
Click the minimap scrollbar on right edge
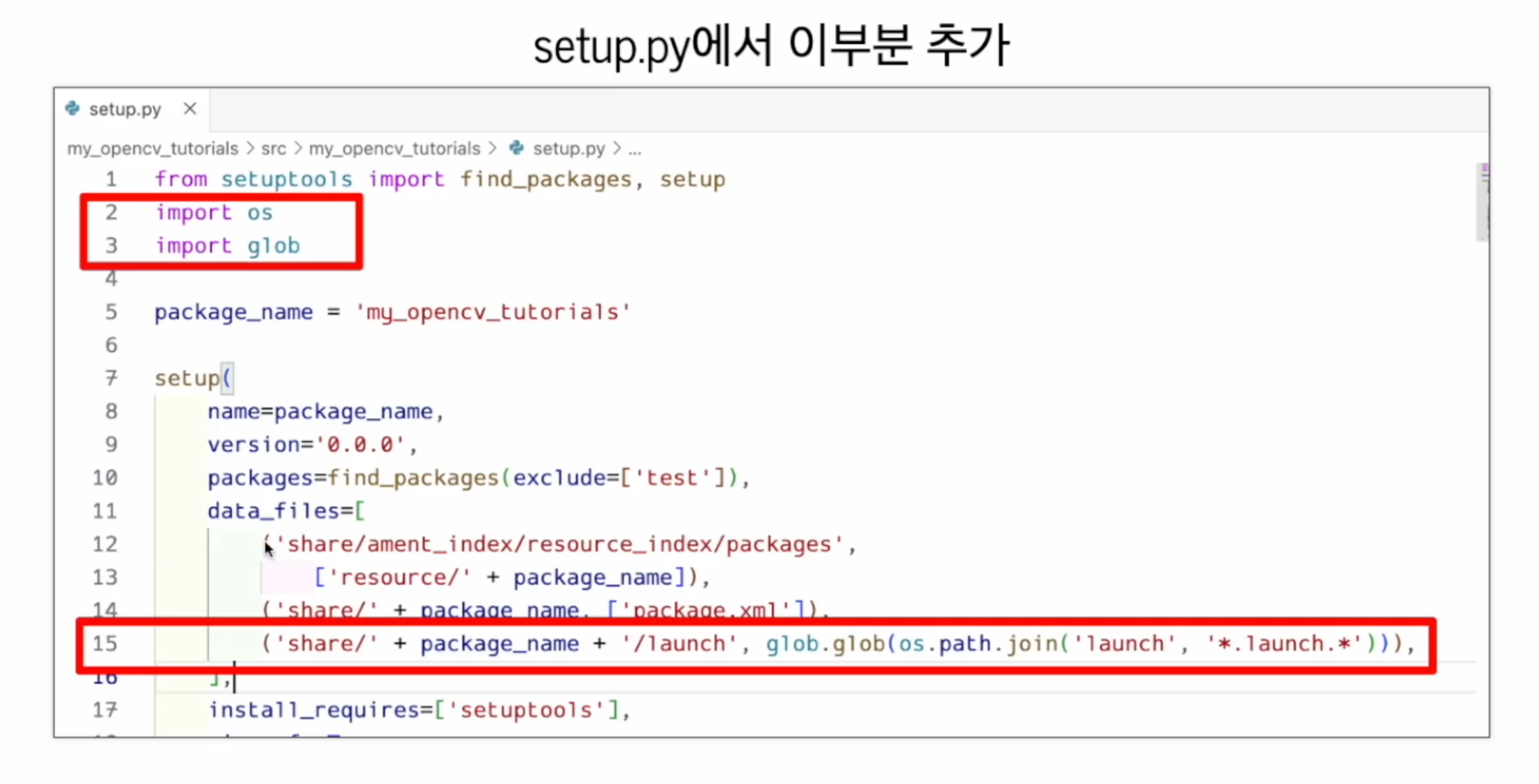click(x=1483, y=201)
